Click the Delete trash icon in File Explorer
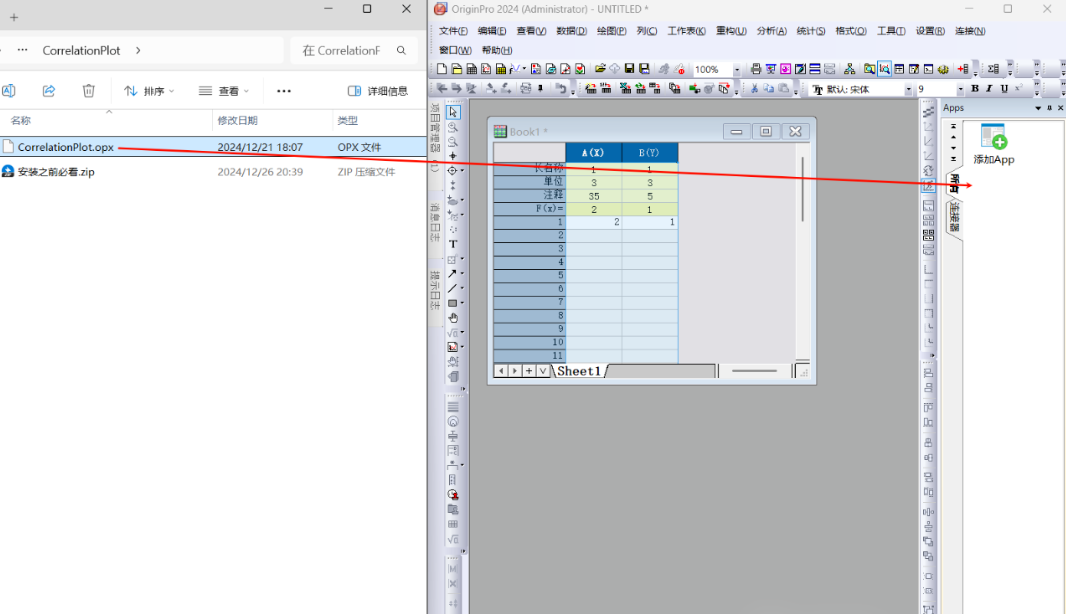The image size is (1066, 614). pos(88,90)
